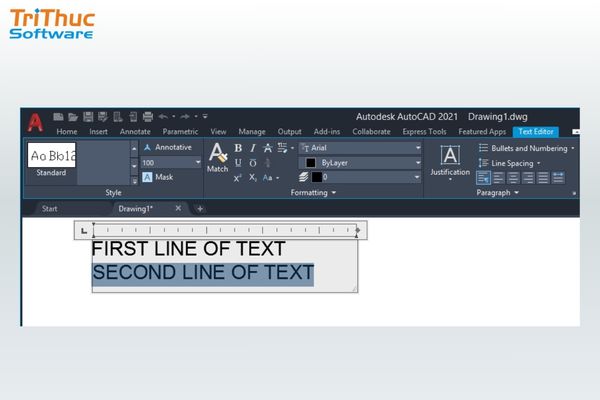Screen dimensions: 600x400
Task: Select Default paragraph alignment icon
Action: pos(484,178)
